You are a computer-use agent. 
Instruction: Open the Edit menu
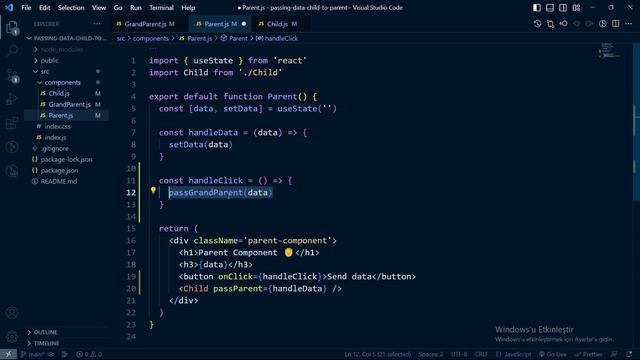click(44, 8)
